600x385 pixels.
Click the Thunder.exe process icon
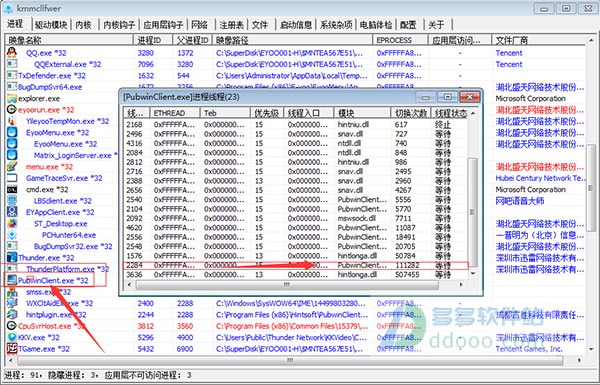coord(12,257)
